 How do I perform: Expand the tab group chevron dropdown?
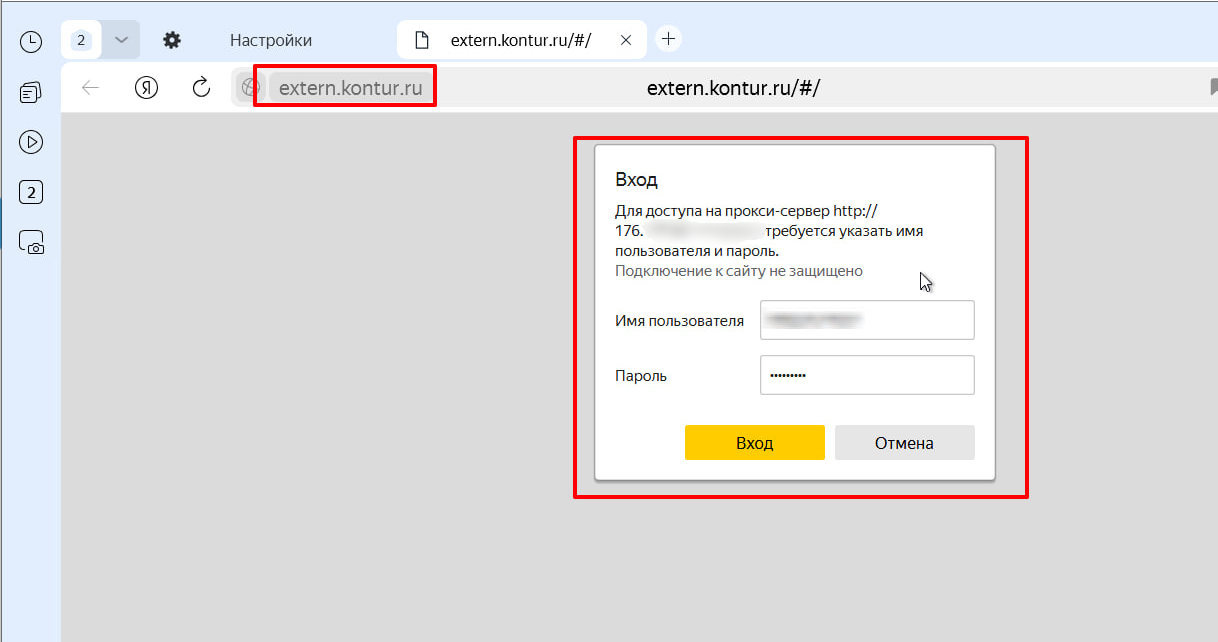click(x=121, y=40)
